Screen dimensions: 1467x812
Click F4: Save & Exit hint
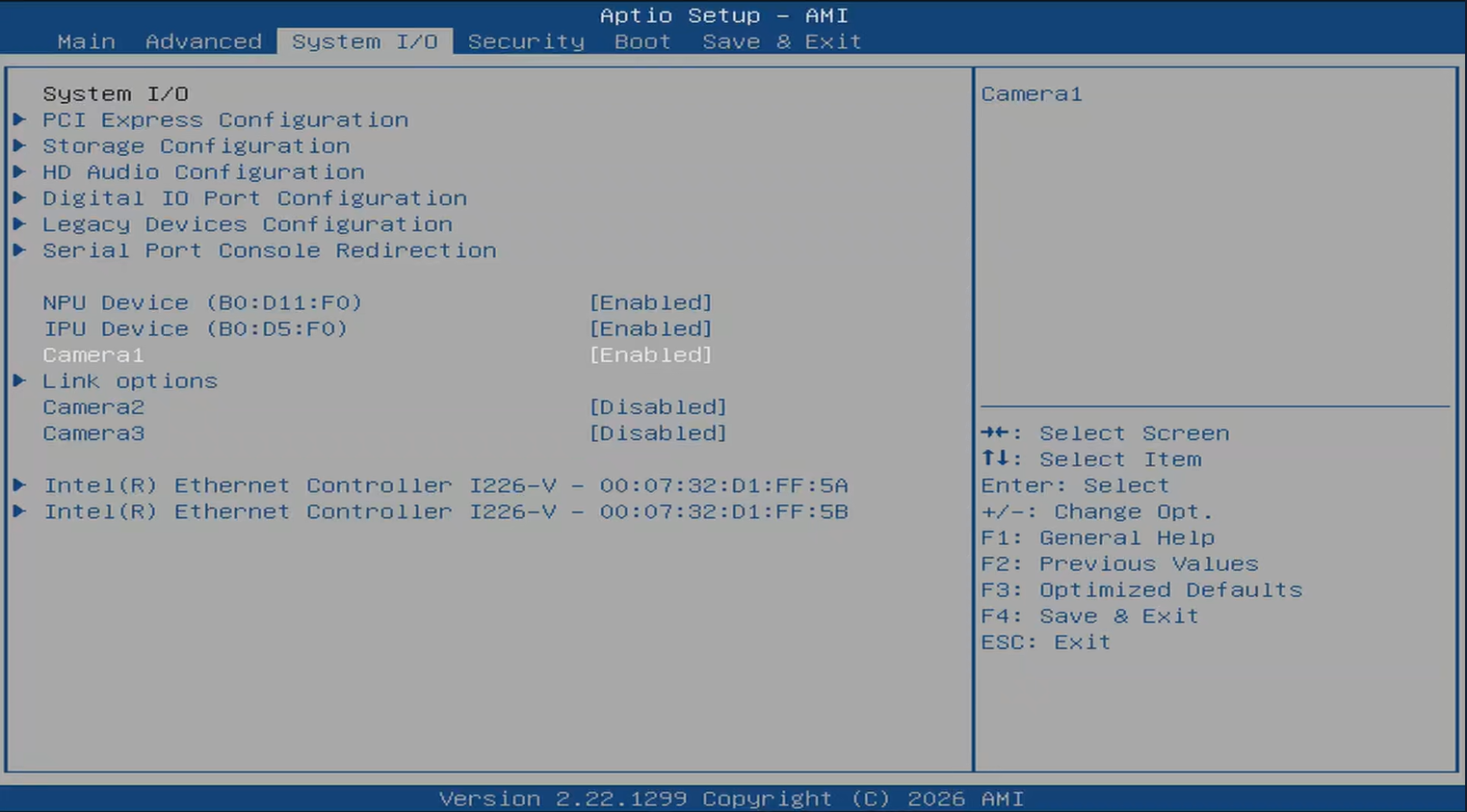pos(1090,615)
